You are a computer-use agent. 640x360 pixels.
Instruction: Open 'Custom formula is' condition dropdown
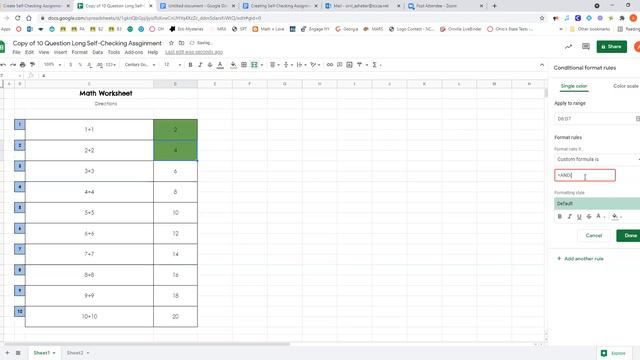597,159
